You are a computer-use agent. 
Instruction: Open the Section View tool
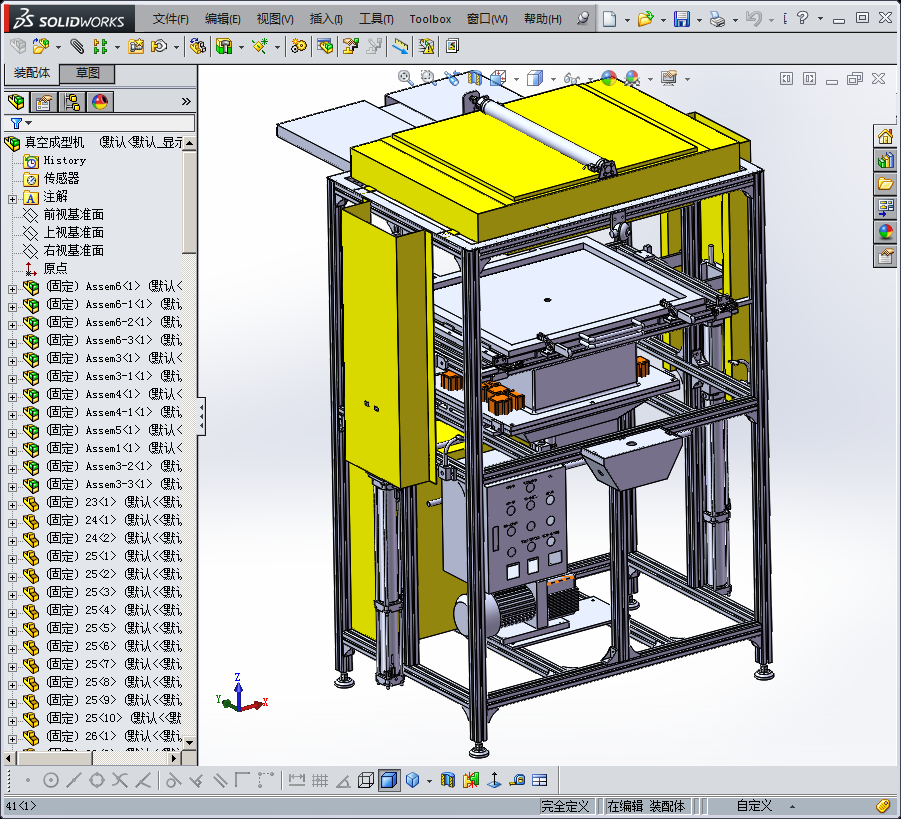(474, 78)
